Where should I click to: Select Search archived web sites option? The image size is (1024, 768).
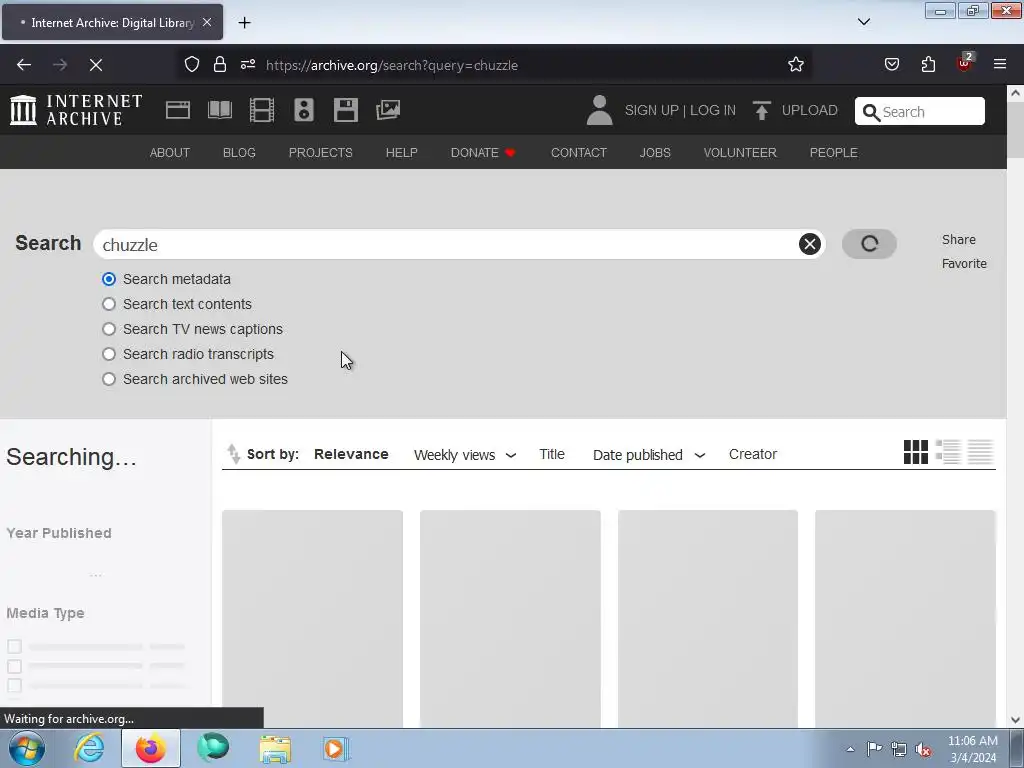point(109,379)
